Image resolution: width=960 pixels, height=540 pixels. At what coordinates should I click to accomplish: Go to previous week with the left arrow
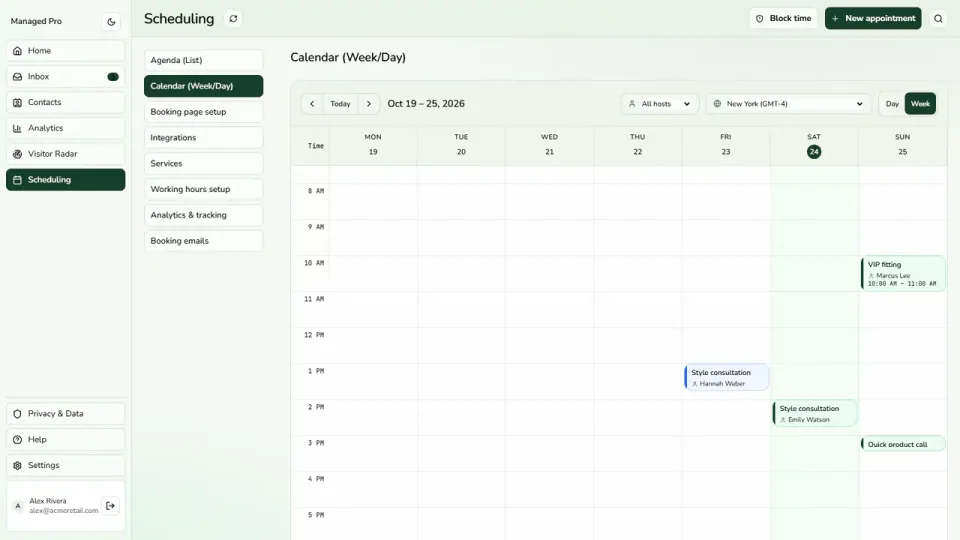(x=312, y=103)
